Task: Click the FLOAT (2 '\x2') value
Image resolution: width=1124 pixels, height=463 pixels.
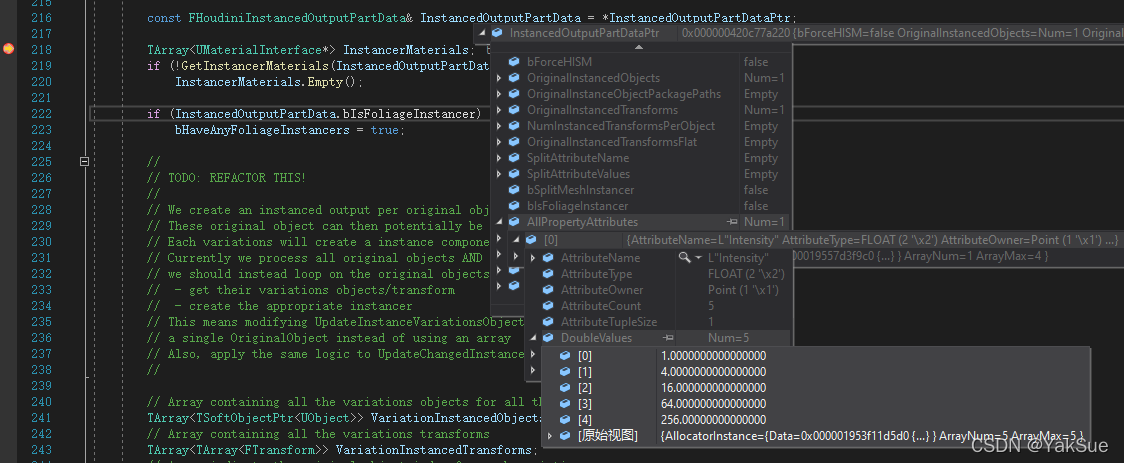Action: (x=746, y=274)
